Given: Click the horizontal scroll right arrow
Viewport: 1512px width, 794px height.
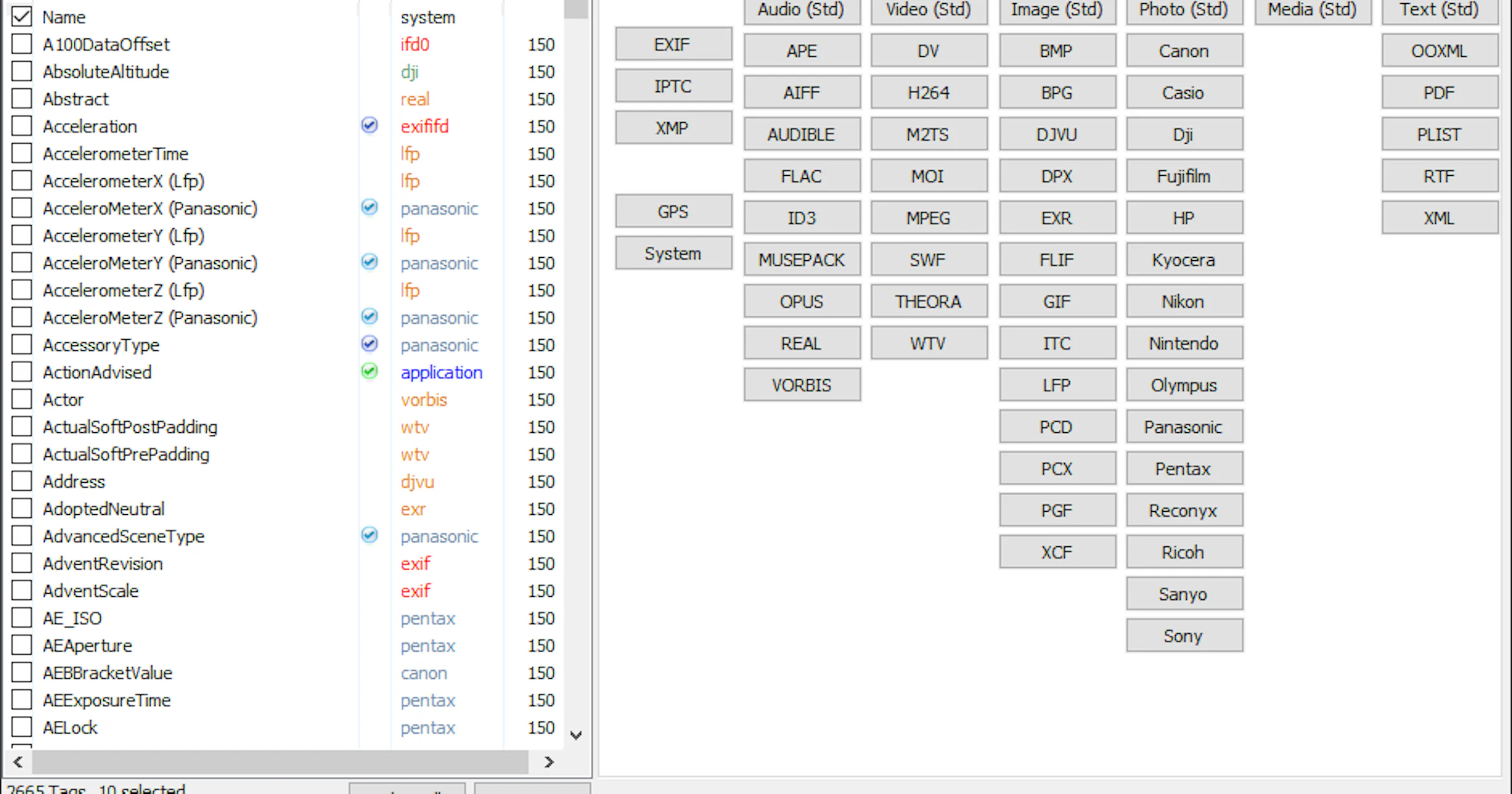Looking at the screenshot, I should point(549,762).
